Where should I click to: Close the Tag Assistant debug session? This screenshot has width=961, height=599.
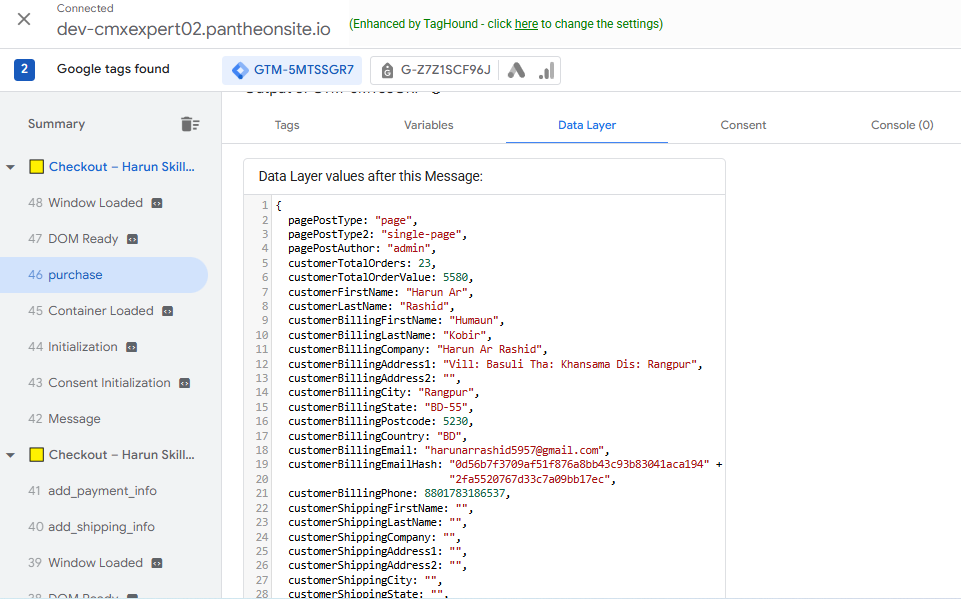tap(24, 19)
